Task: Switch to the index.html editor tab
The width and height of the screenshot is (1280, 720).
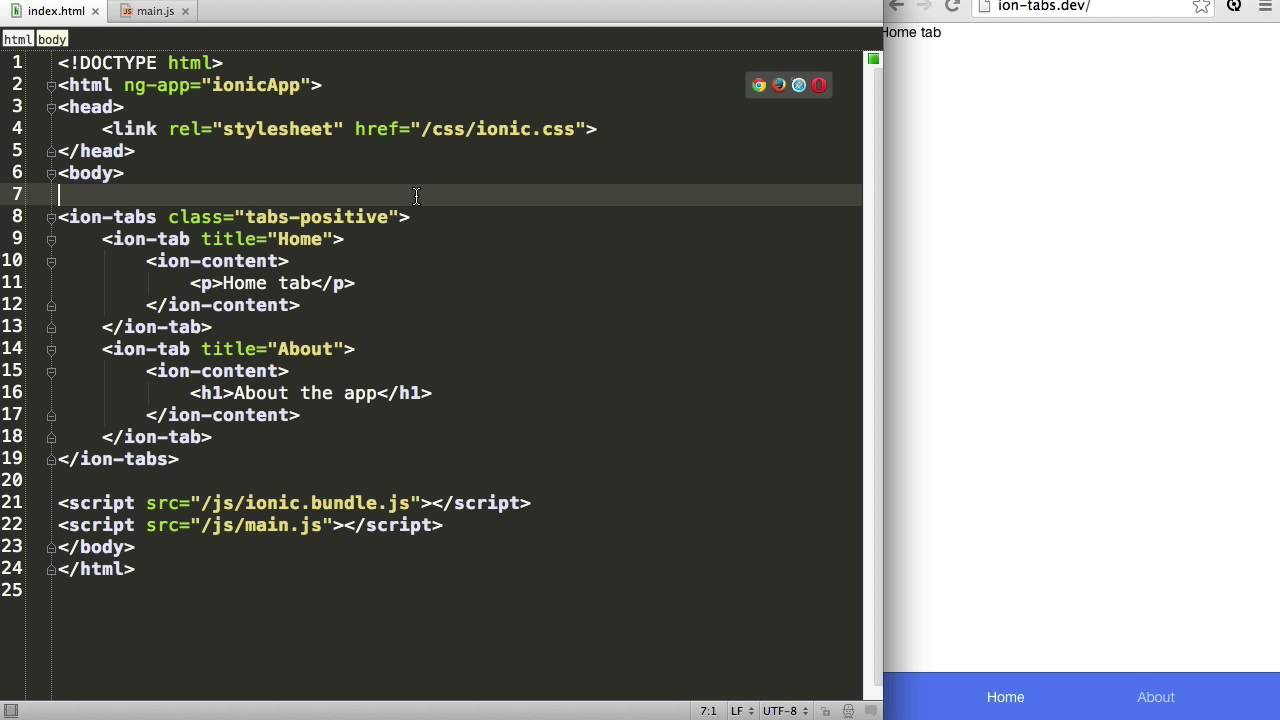Action: 55,11
